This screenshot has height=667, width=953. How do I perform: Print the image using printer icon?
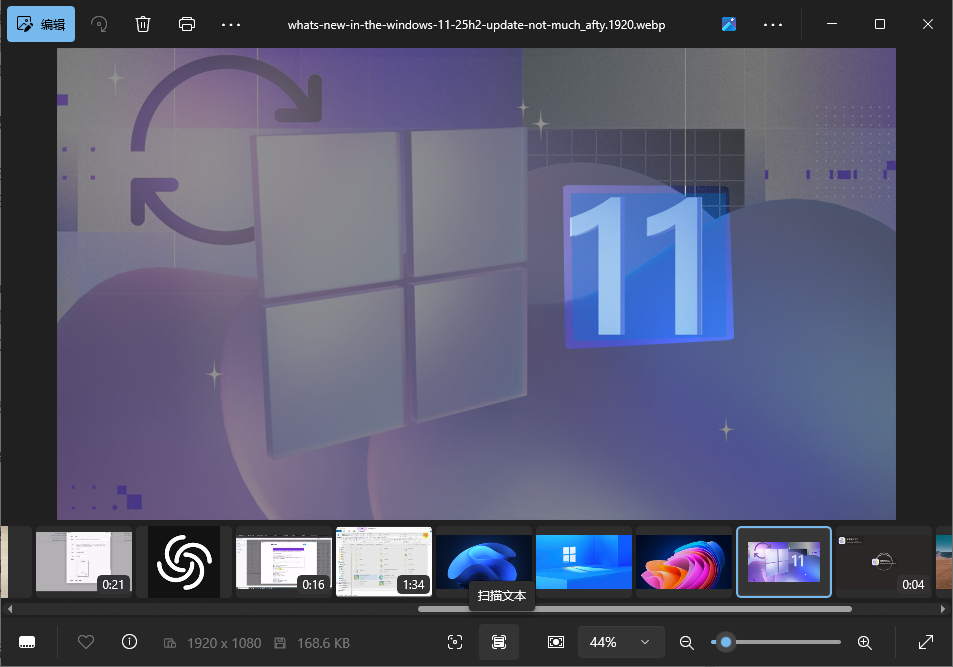click(x=187, y=24)
